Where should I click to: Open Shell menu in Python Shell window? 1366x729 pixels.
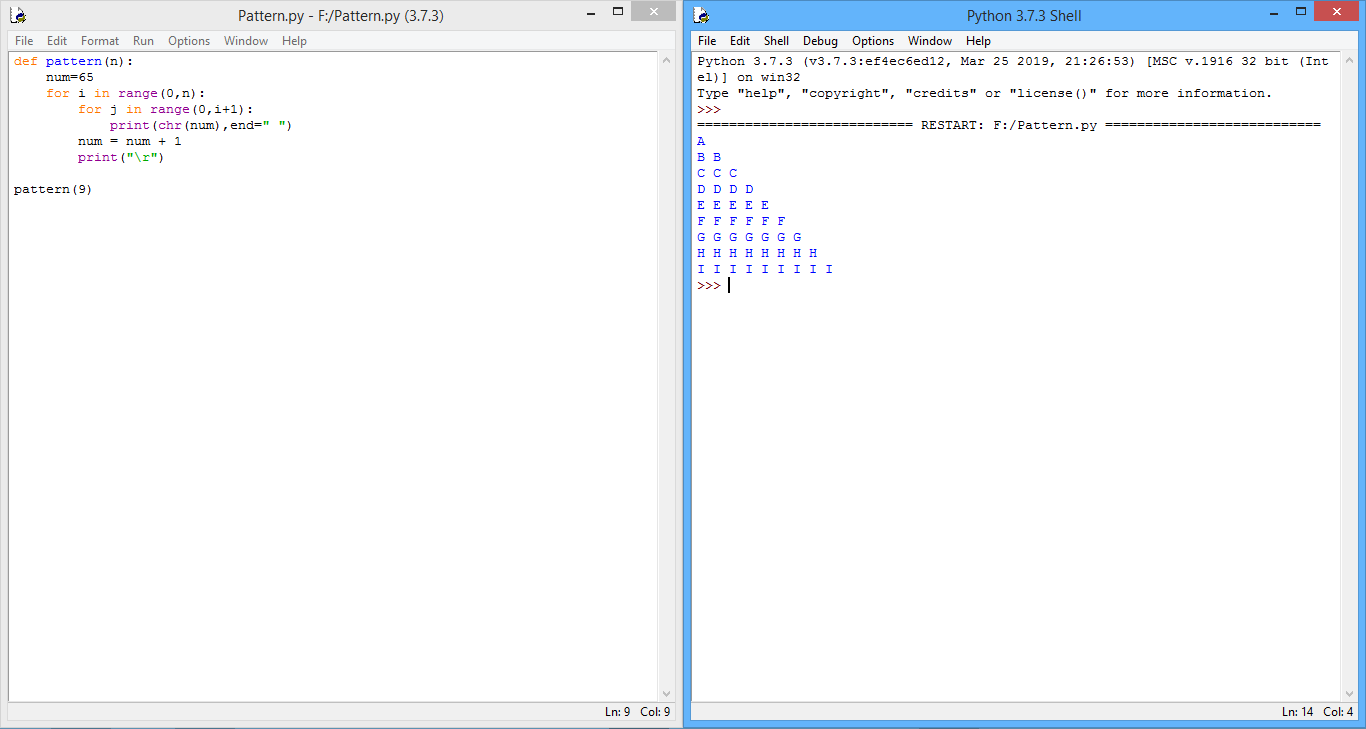pos(776,41)
